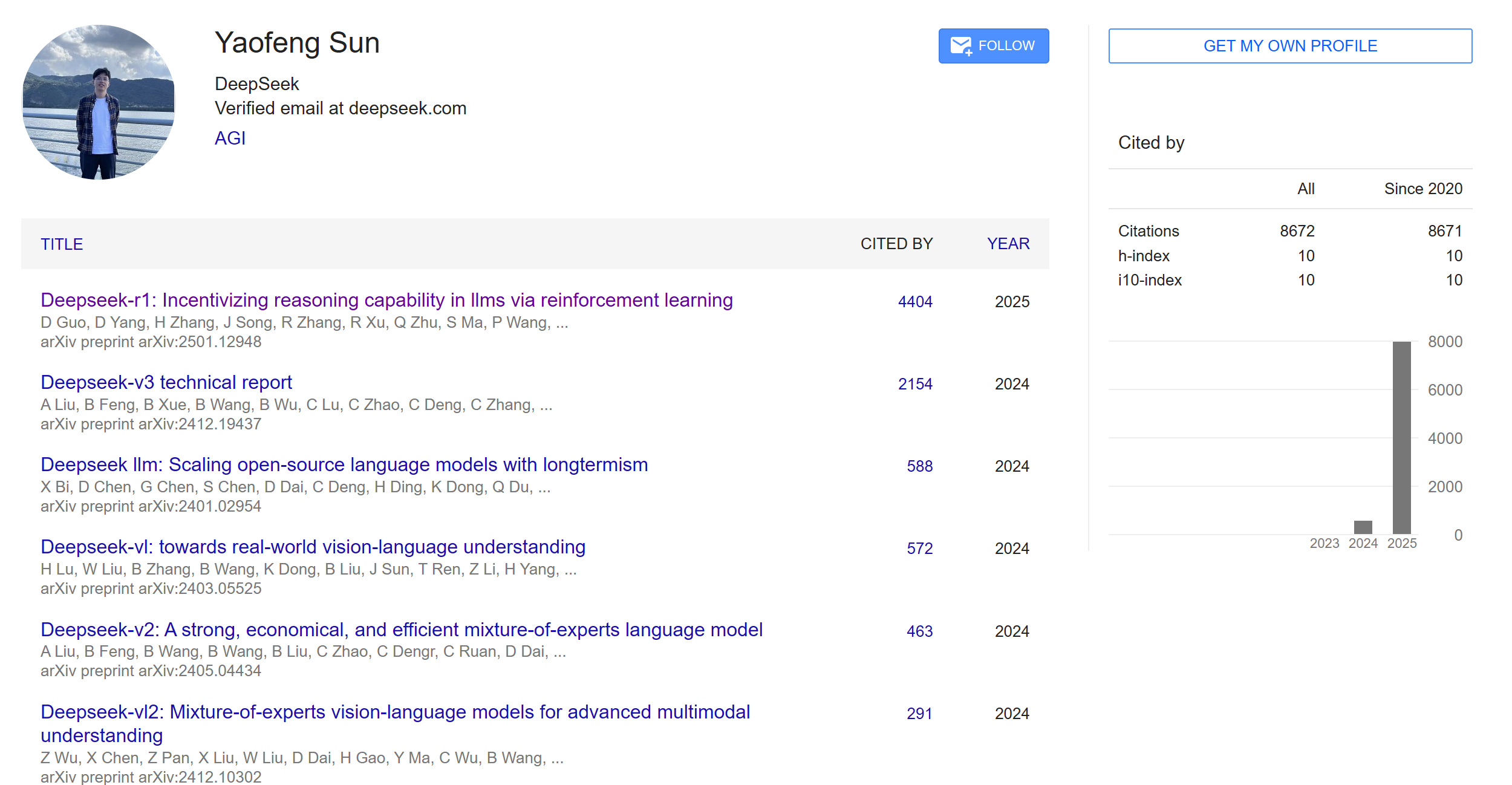Open Deepseek-r1 reinforcement learning paper
The image size is (1512, 785).
pyautogui.click(x=386, y=300)
